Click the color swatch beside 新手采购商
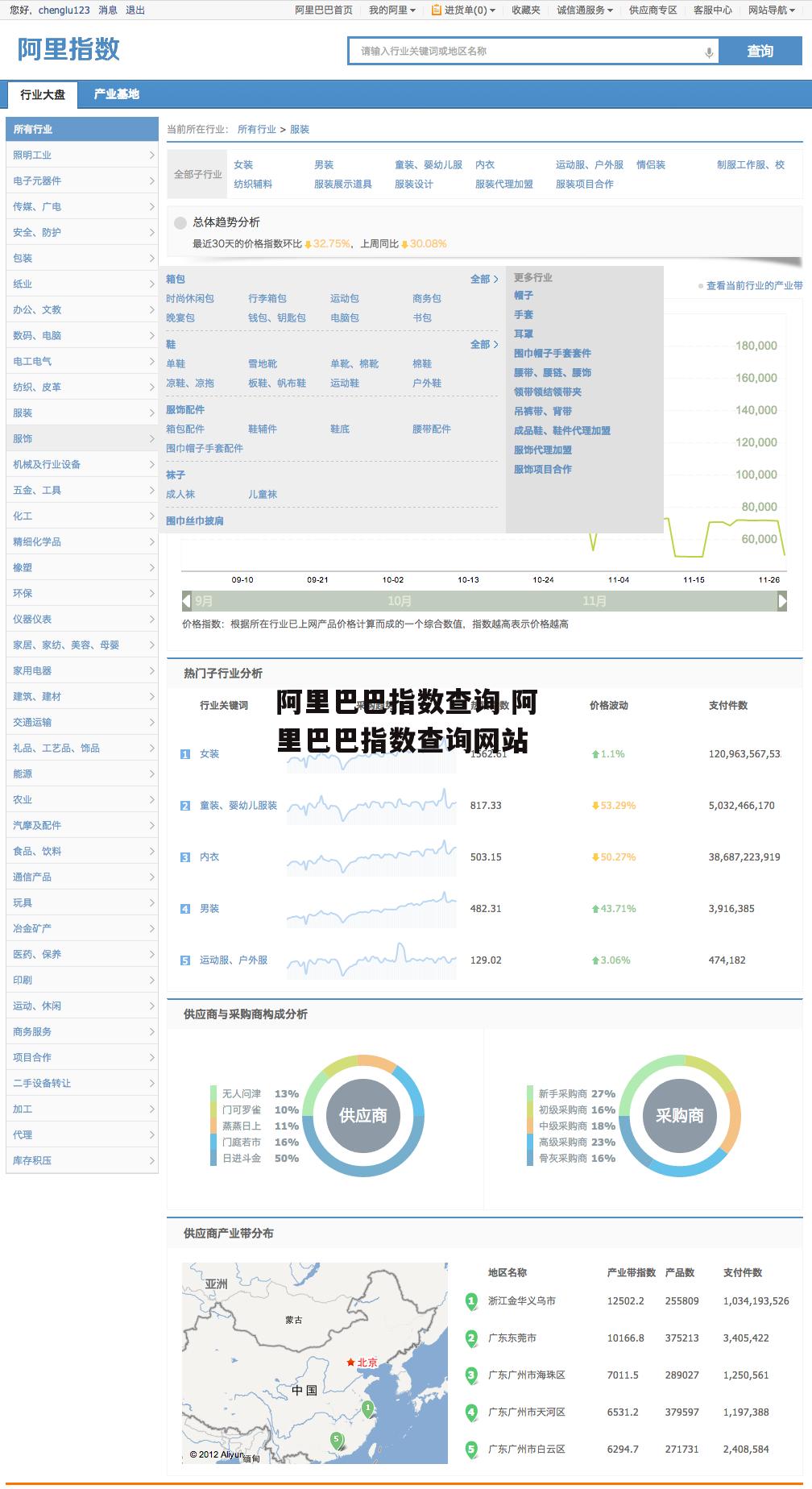Viewport: 812px width, 1489px height. (x=531, y=1094)
